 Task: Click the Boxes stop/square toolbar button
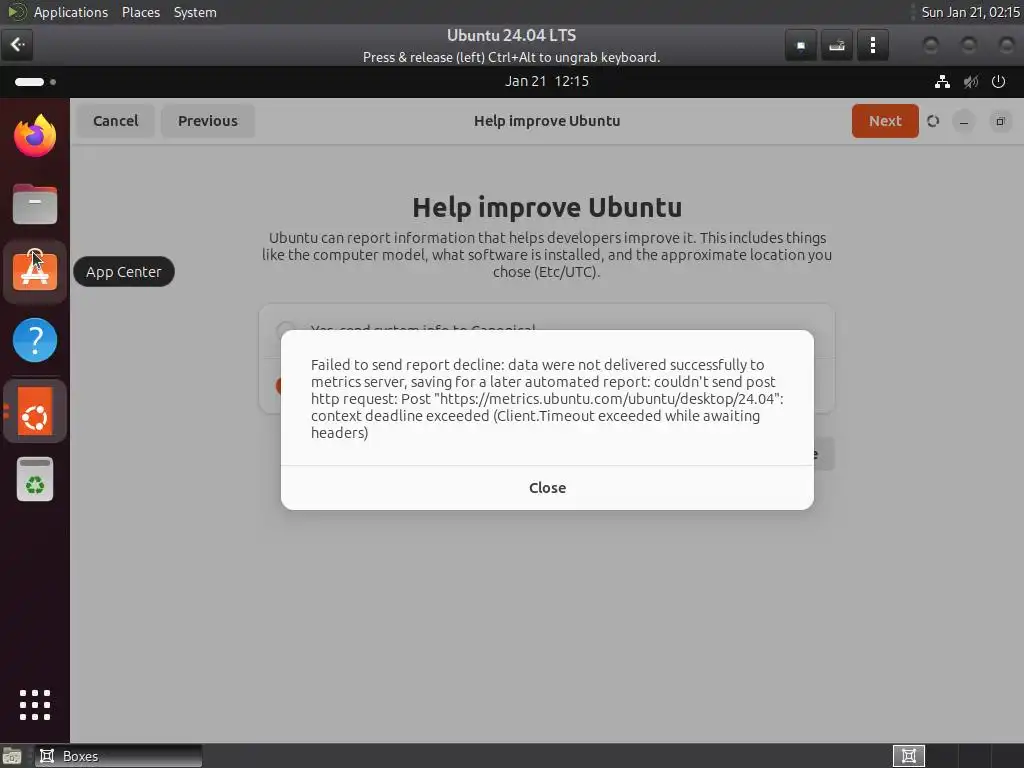[x=801, y=45]
